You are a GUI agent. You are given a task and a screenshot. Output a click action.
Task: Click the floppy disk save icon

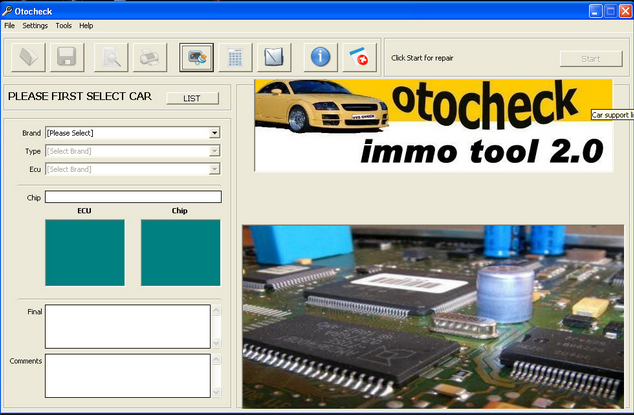(x=67, y=57)
